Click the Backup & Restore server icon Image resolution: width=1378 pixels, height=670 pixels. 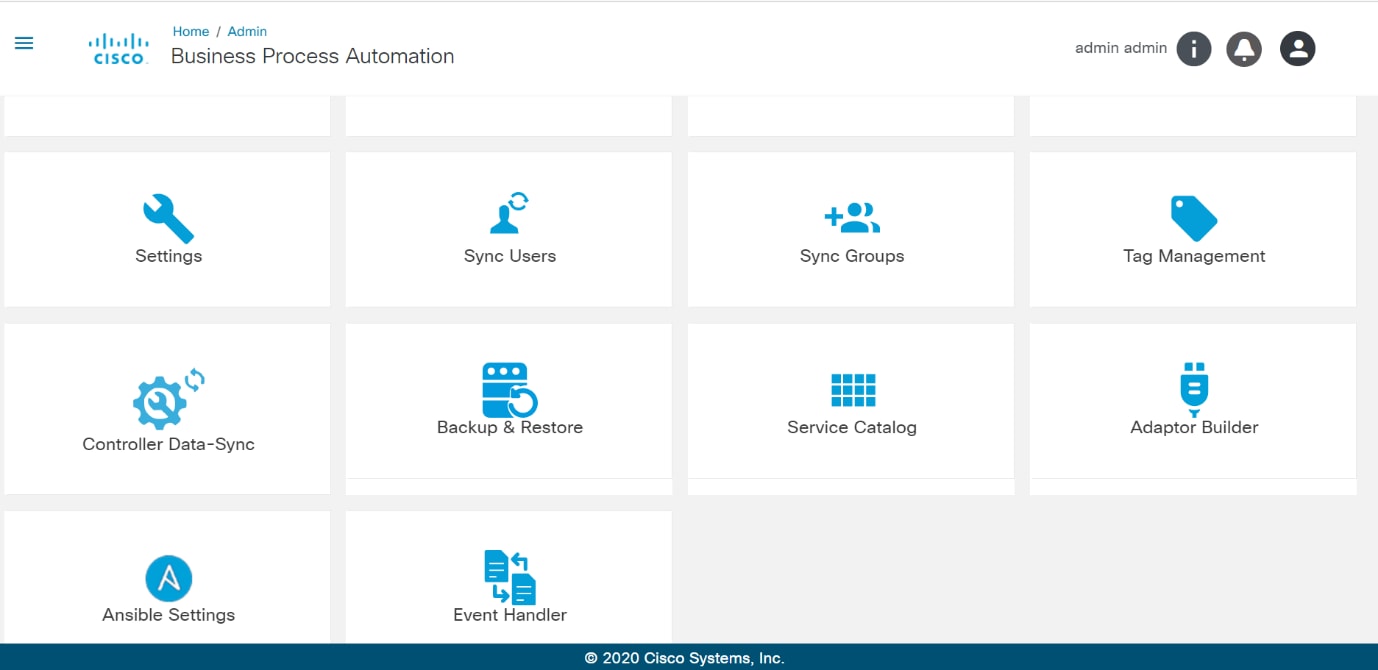(510, 390)
